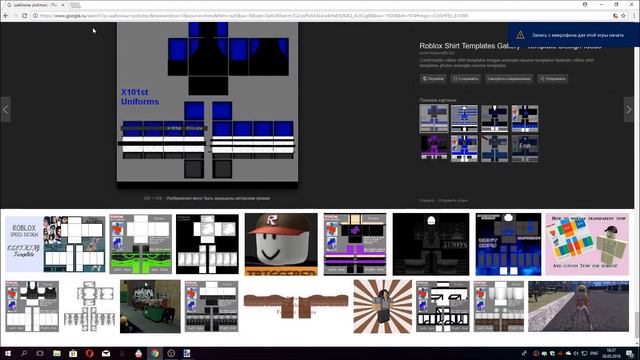The width and height of the screenshot is (640, 360).
Task: Open the brown sleeves image thumbnail
Action: (x=296, y=306)
